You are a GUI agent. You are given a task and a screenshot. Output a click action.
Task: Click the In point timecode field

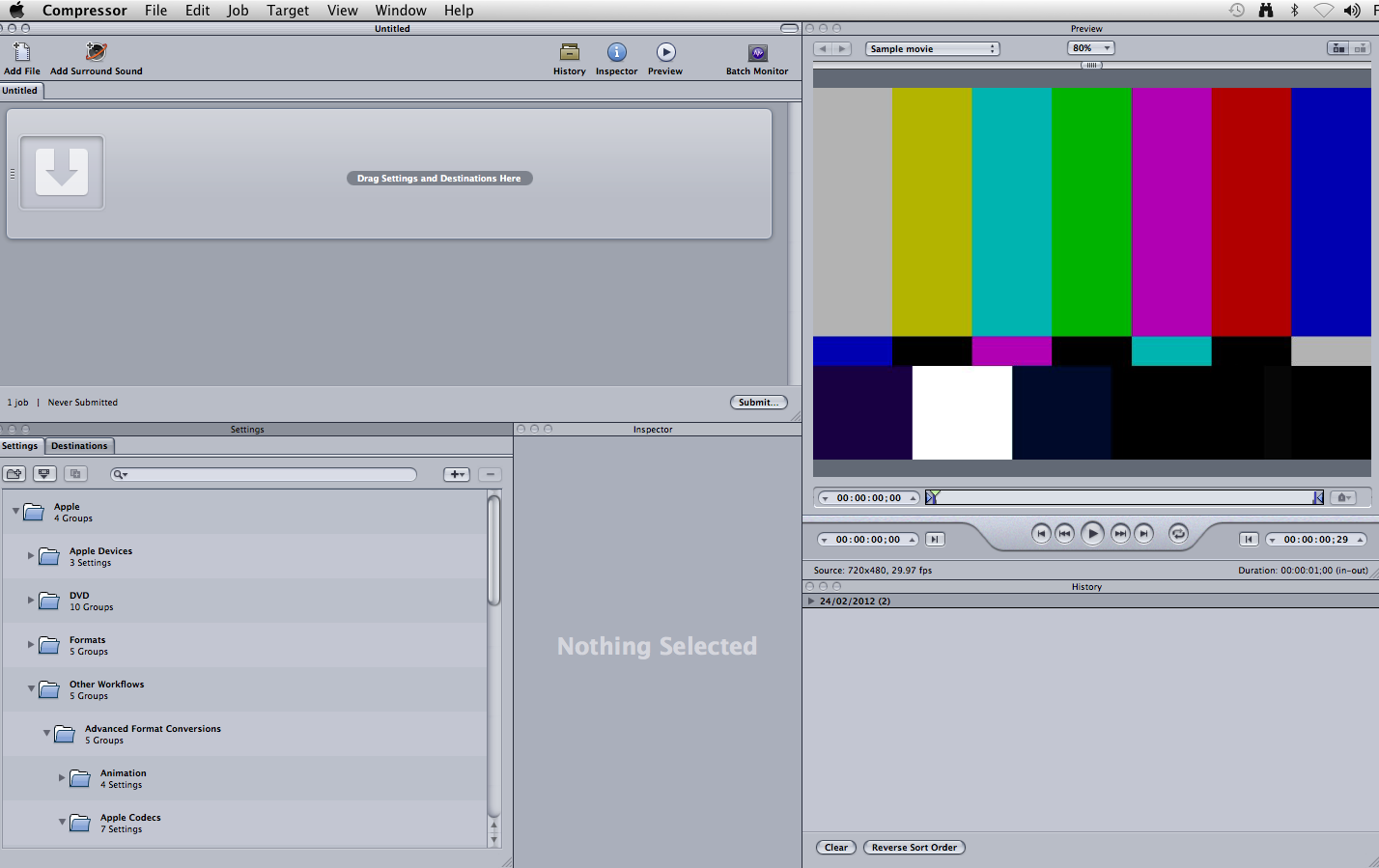click(x=867, y=540)
